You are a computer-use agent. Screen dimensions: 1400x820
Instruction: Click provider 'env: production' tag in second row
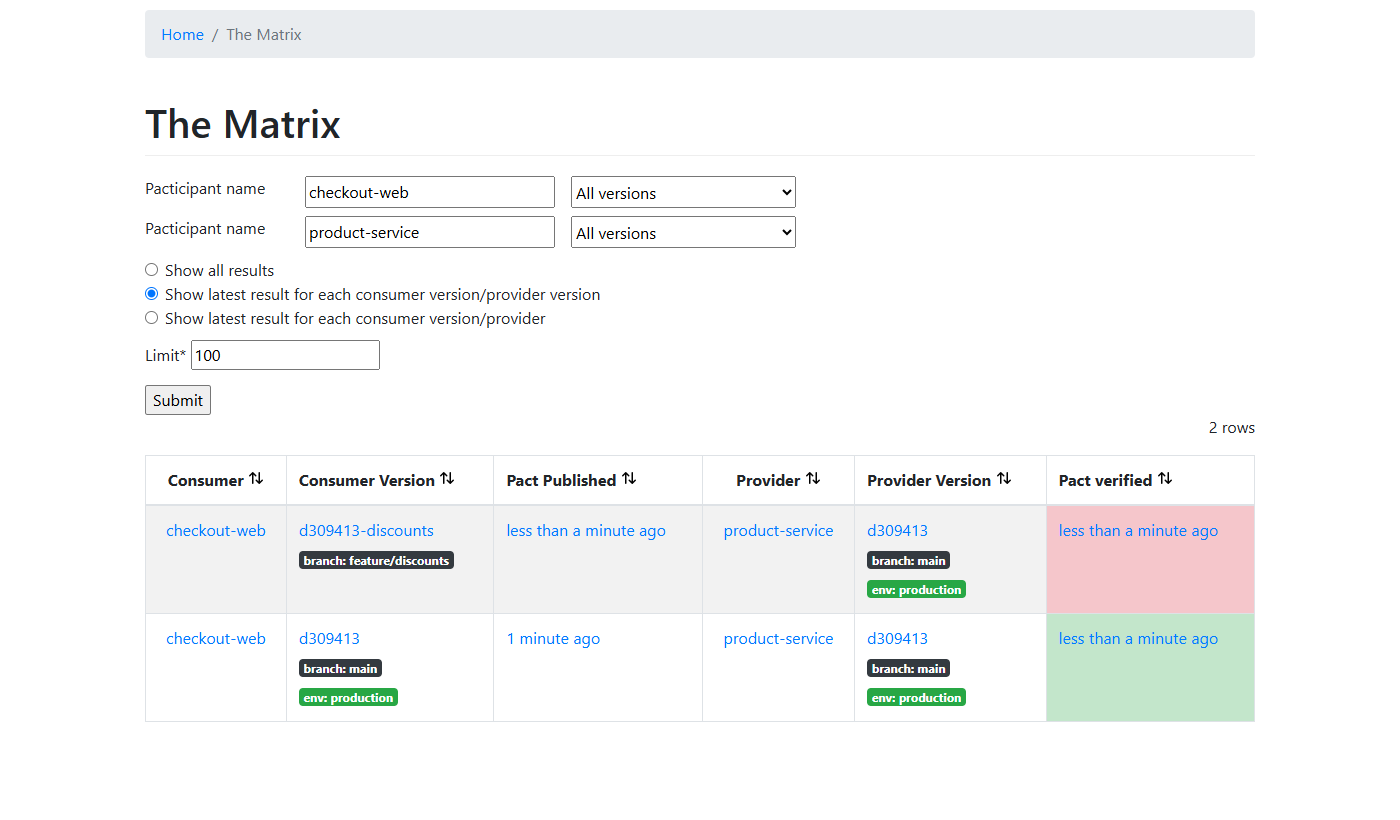pos(916,697)
